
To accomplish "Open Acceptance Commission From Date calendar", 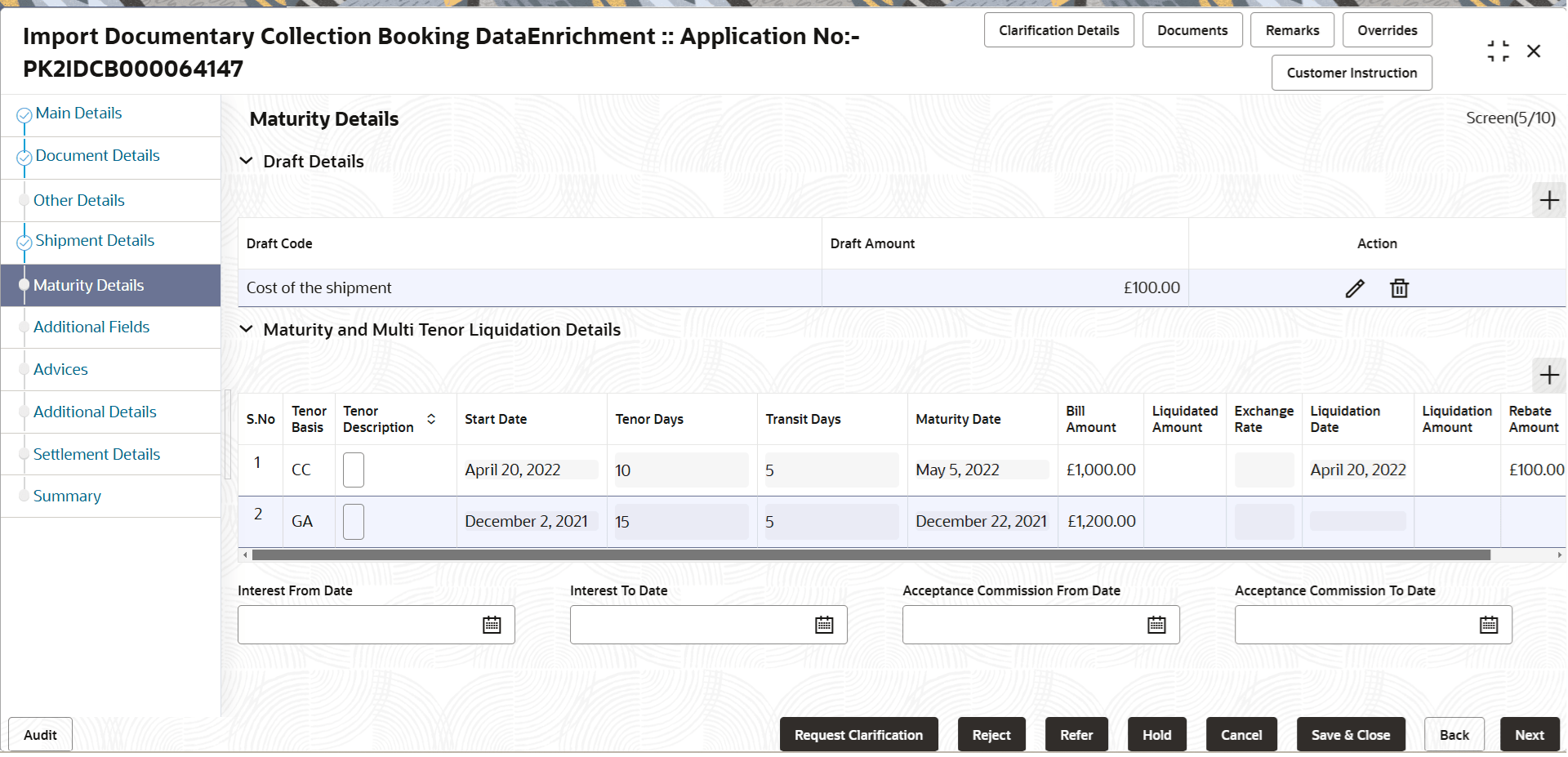I will (1156, 625).
